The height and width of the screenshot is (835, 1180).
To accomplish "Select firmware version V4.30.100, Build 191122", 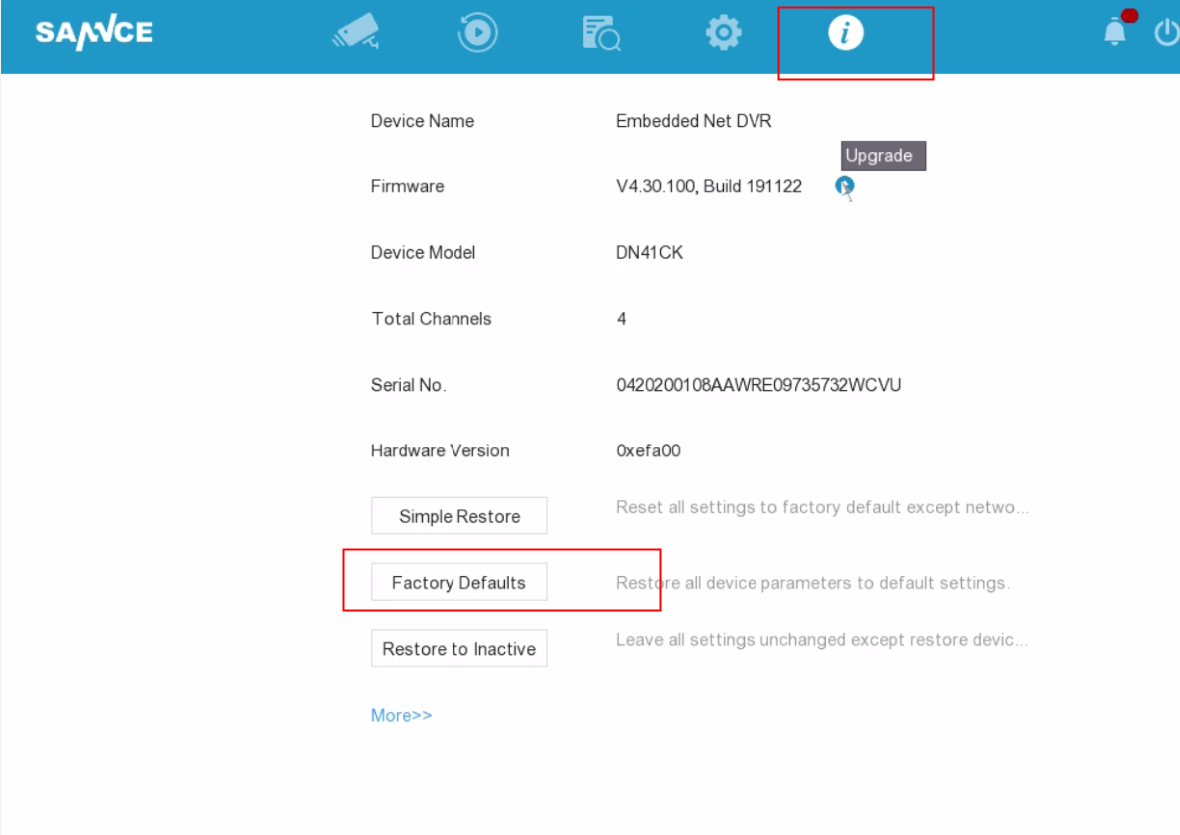I will point(709,187).
